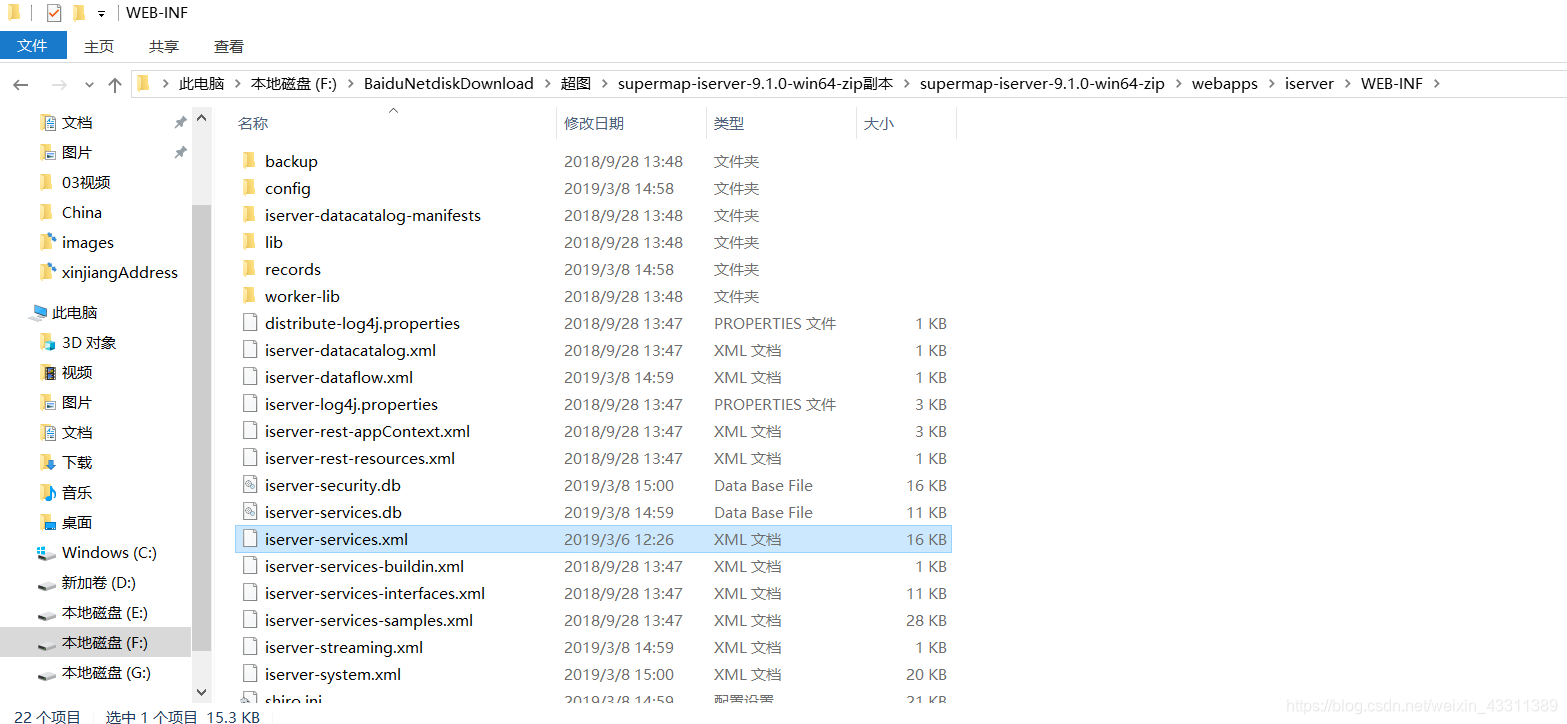Select distribute-log4j.properties file icon
1567x724 pixels.
pyautogui.click(x=250, y=323)
